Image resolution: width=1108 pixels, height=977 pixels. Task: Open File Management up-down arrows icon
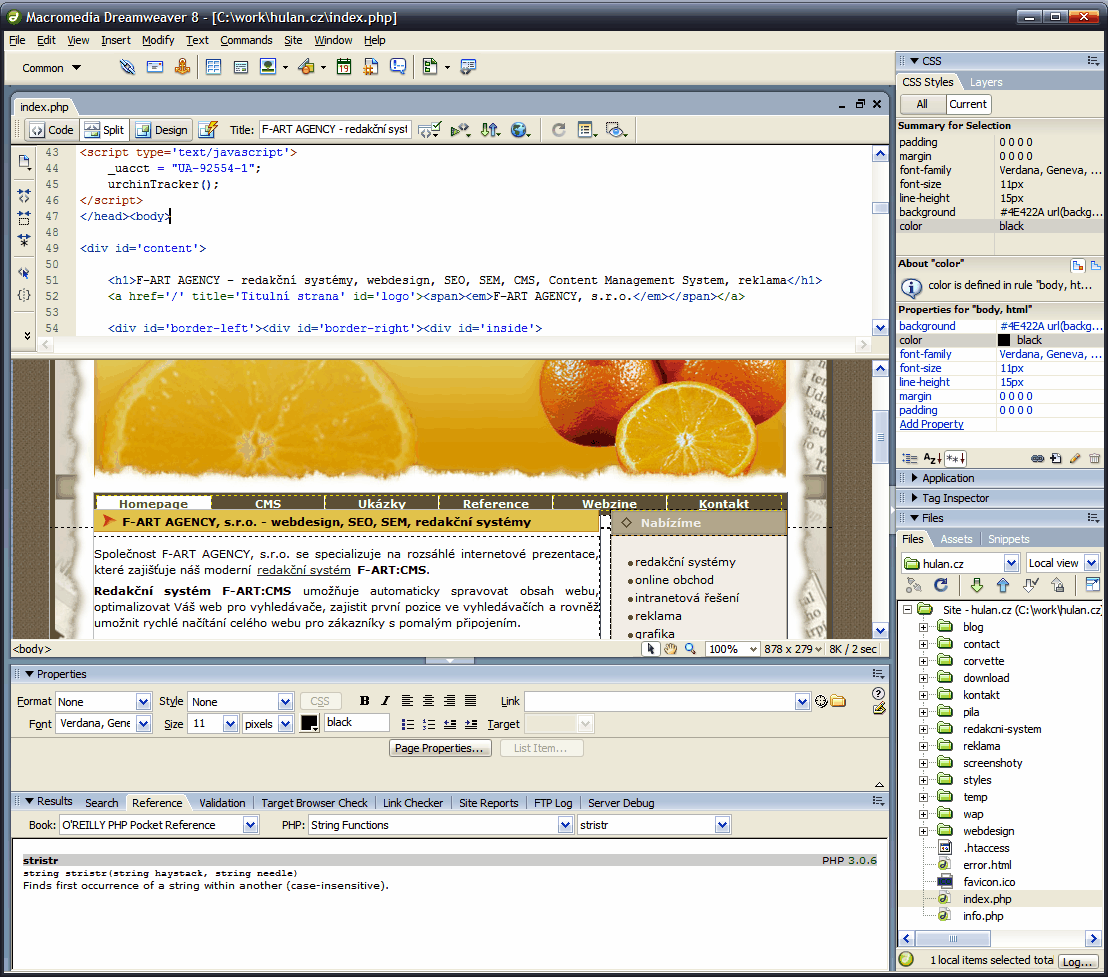(x=490, y=130)
